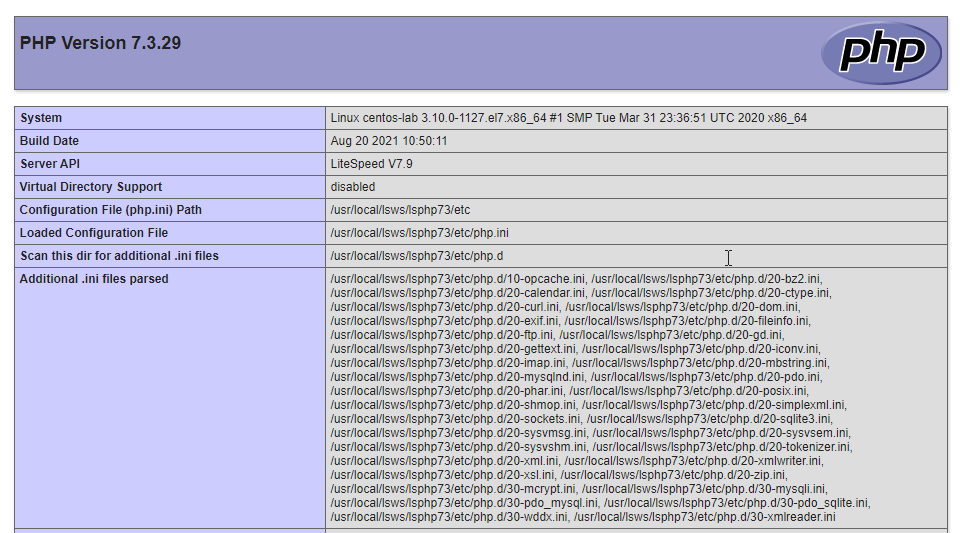Click the 20-sockets.ini file path
This screenshot has height=533, width=963.
455,419
